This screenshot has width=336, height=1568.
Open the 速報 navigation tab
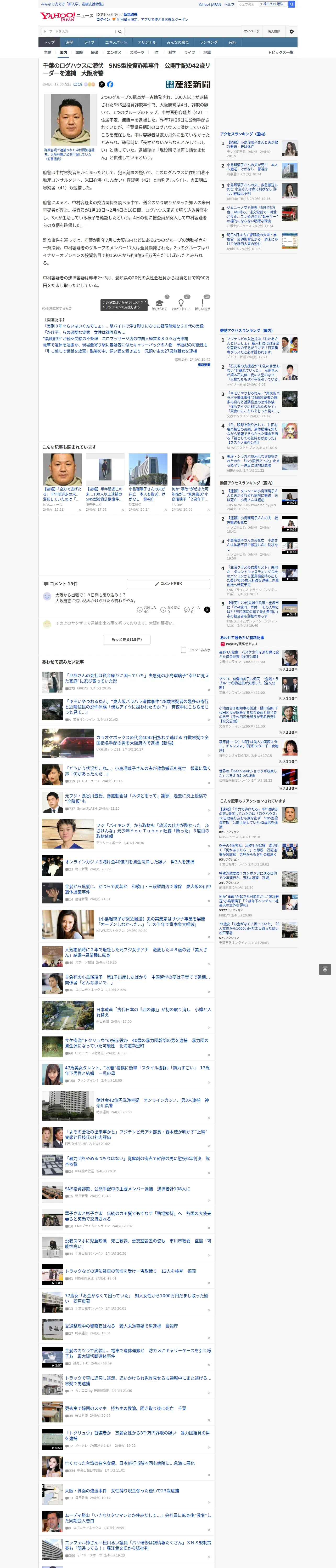69,43
